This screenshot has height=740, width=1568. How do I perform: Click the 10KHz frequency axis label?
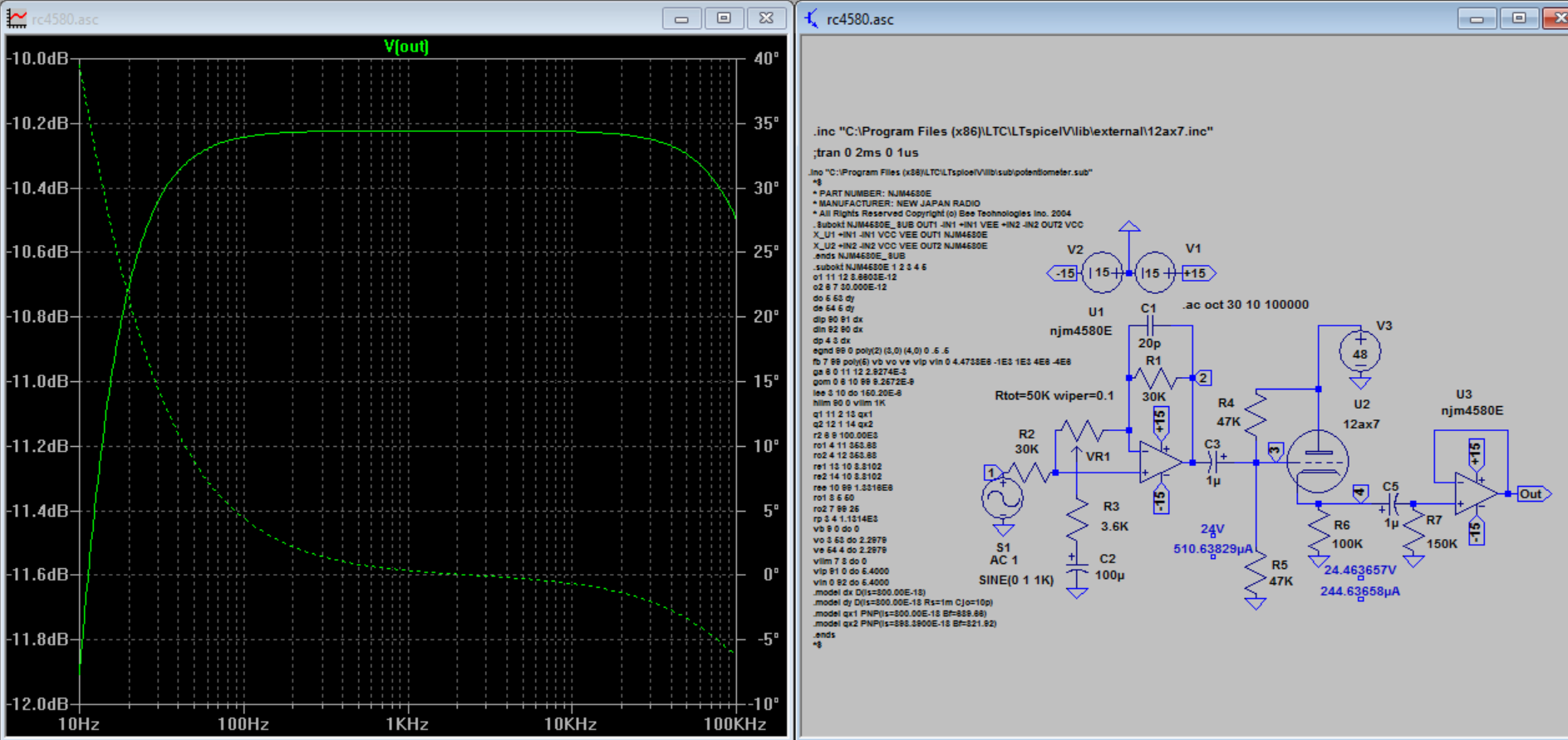[570, 724]
